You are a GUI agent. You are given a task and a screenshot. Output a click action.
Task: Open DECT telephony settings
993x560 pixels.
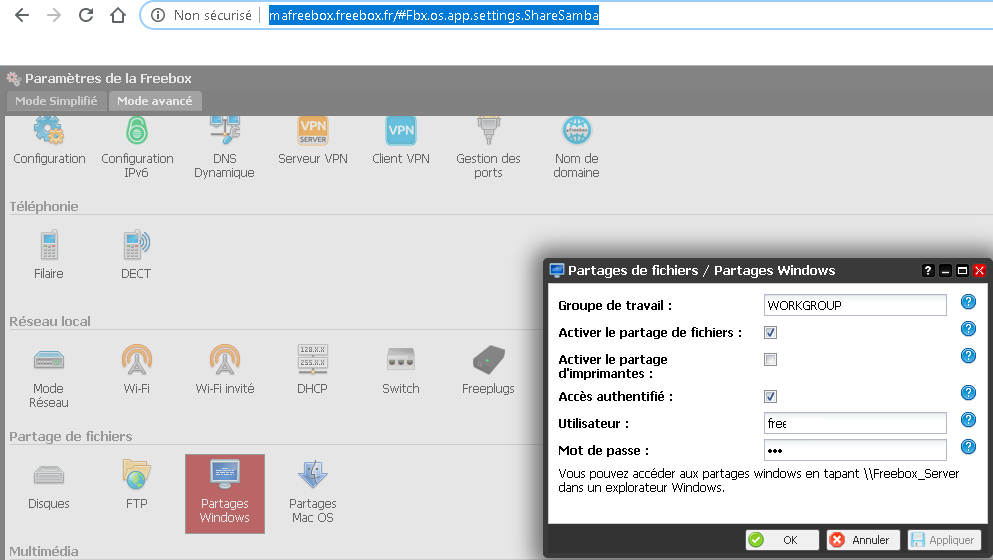click(x=136, y=255)
